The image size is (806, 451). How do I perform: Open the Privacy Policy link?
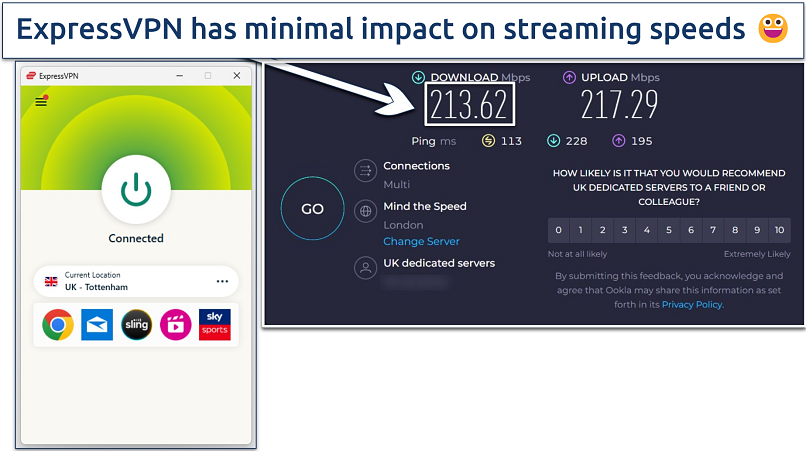692,304
